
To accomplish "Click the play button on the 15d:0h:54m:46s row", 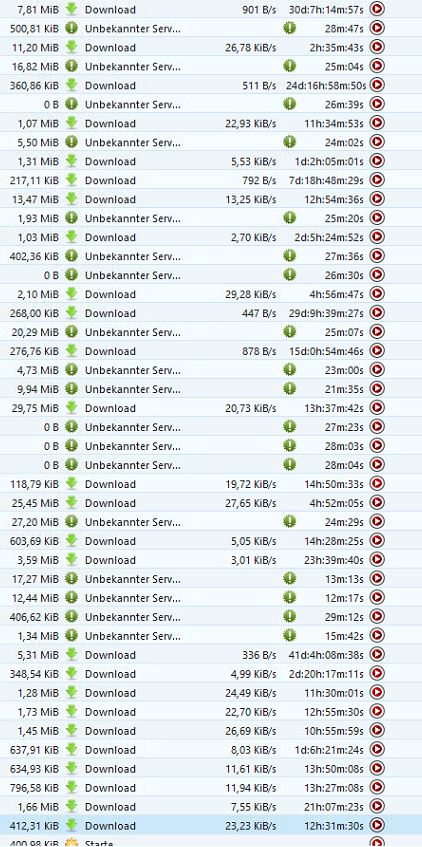I will coord(377,351).
